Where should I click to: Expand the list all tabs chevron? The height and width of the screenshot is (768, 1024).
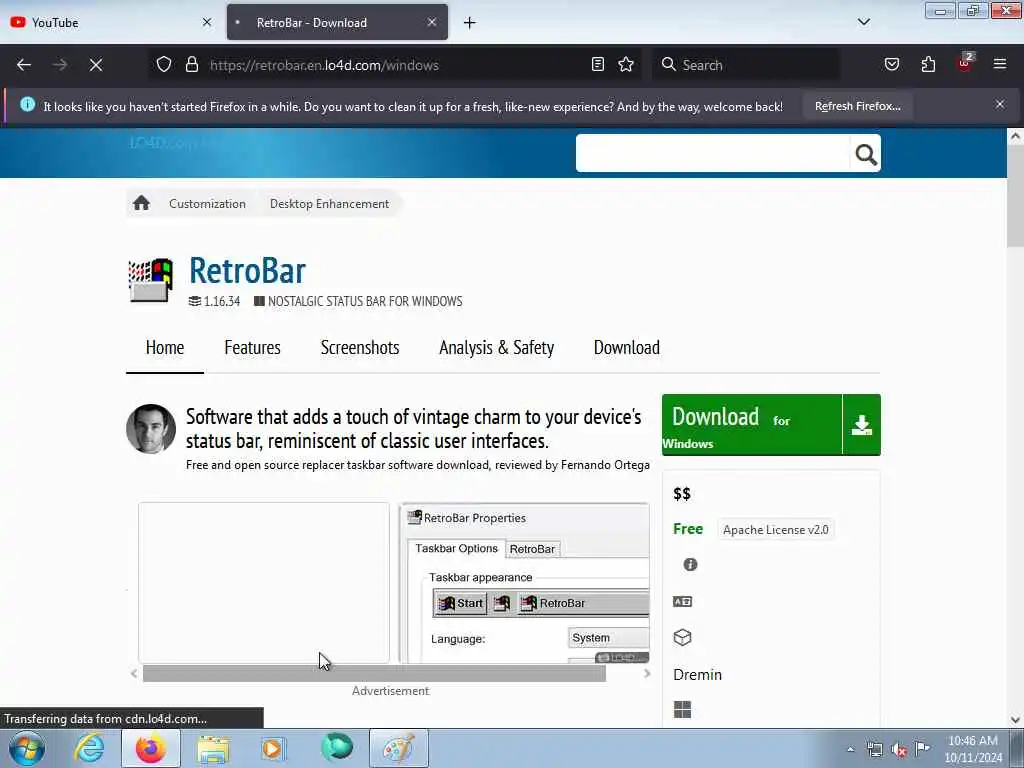tap(864, 22)
